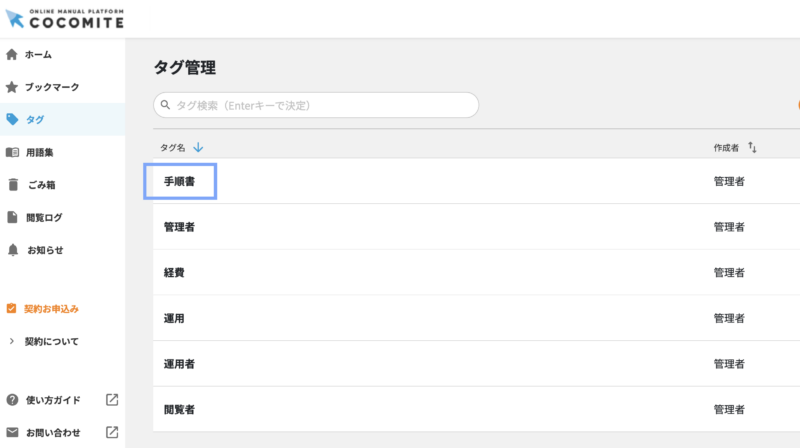Open the 契約お申込み link
800x448 pixels.
(x=51, y=308)
